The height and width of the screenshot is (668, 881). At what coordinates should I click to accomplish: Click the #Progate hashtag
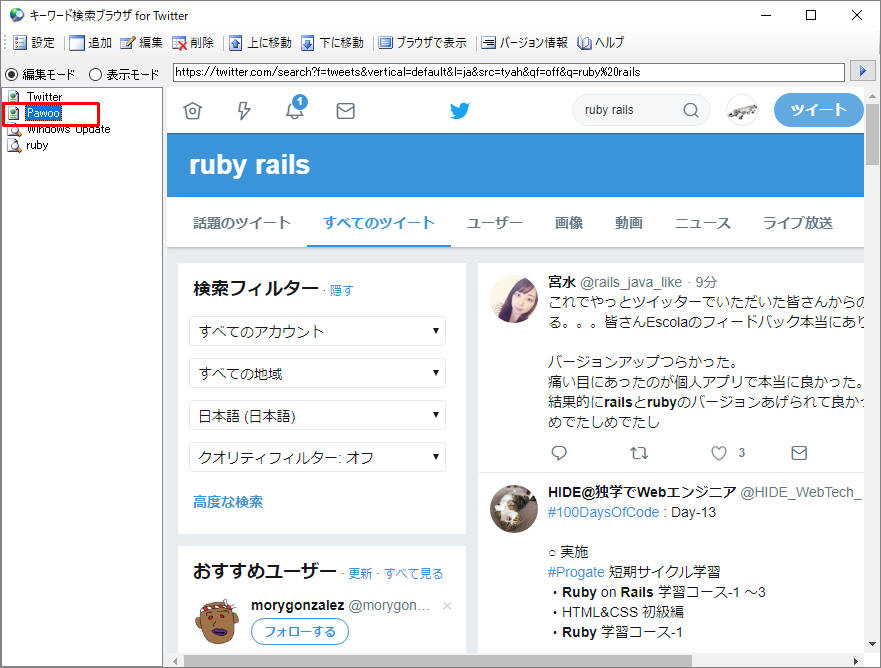[x=576, y=572]
